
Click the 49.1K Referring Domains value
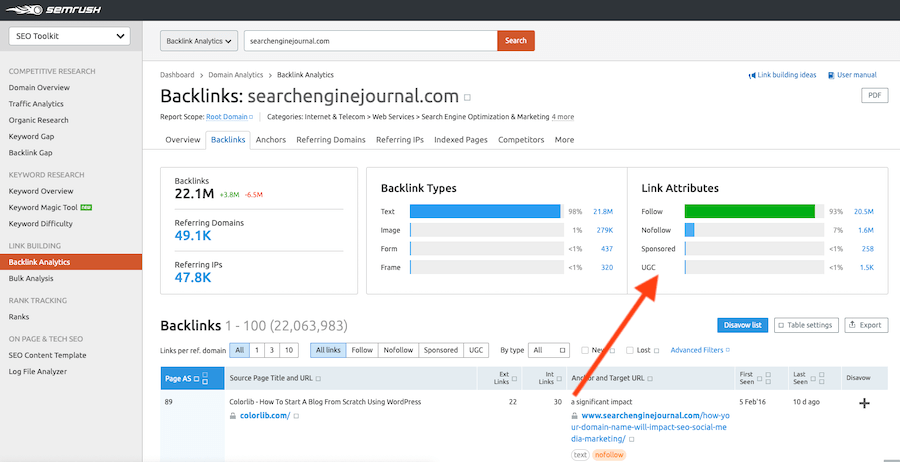coord(193,236)
